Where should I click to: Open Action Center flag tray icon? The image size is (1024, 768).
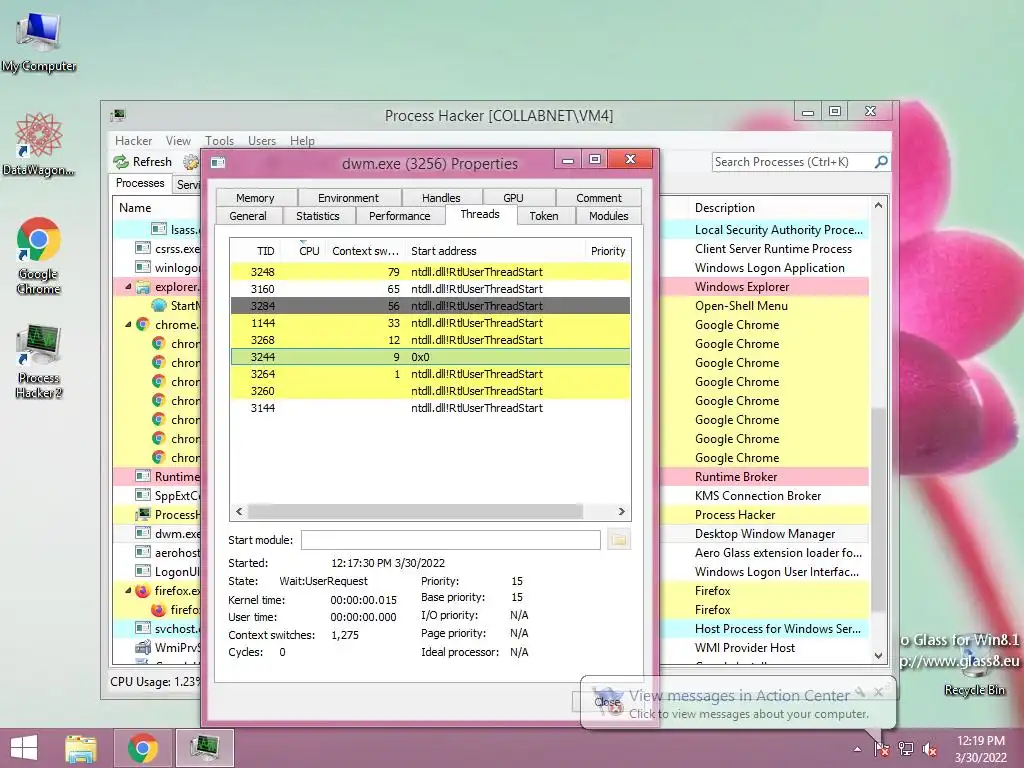coord(882,749)
